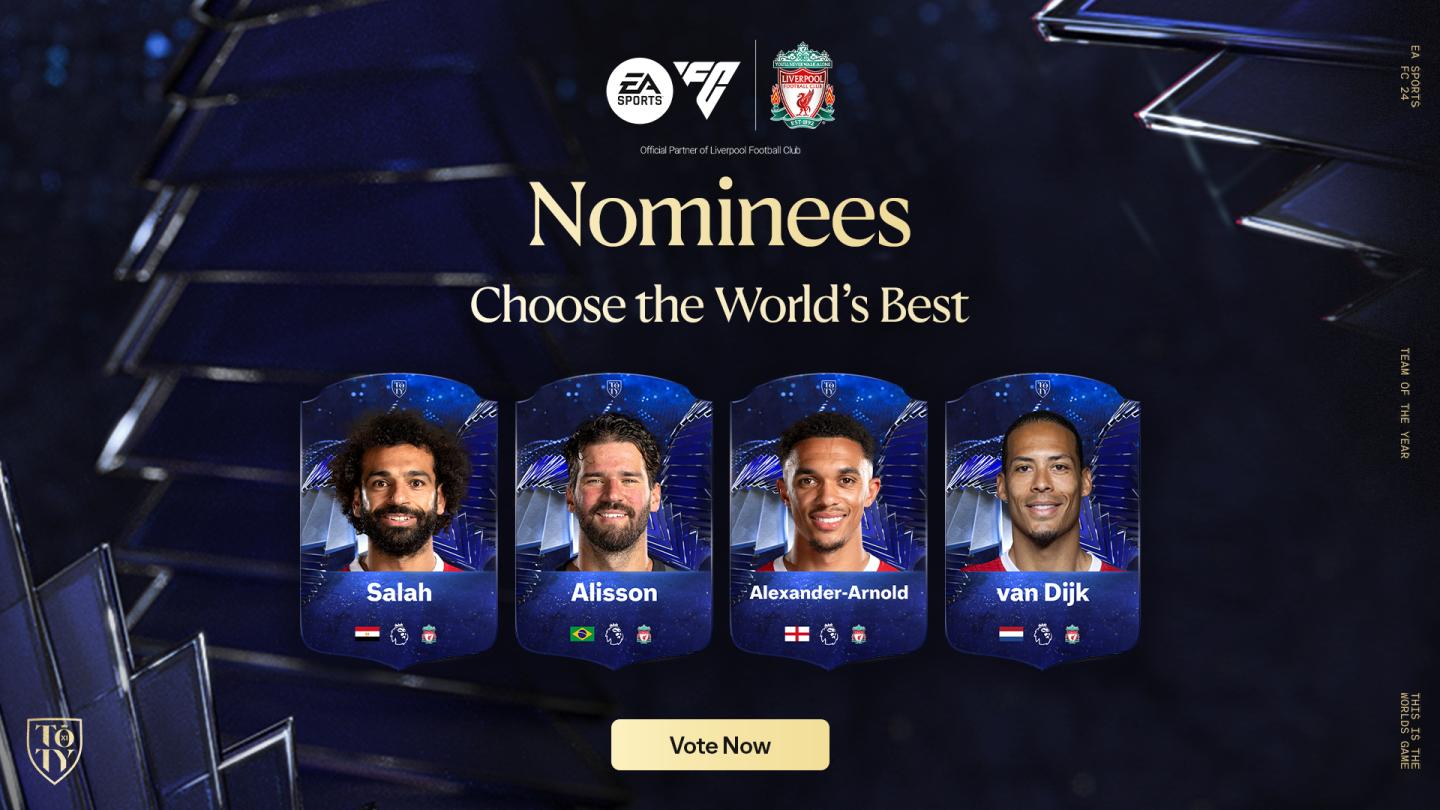
Task: Click the Premier League icon on Salah's card
Action: point(399,634)
